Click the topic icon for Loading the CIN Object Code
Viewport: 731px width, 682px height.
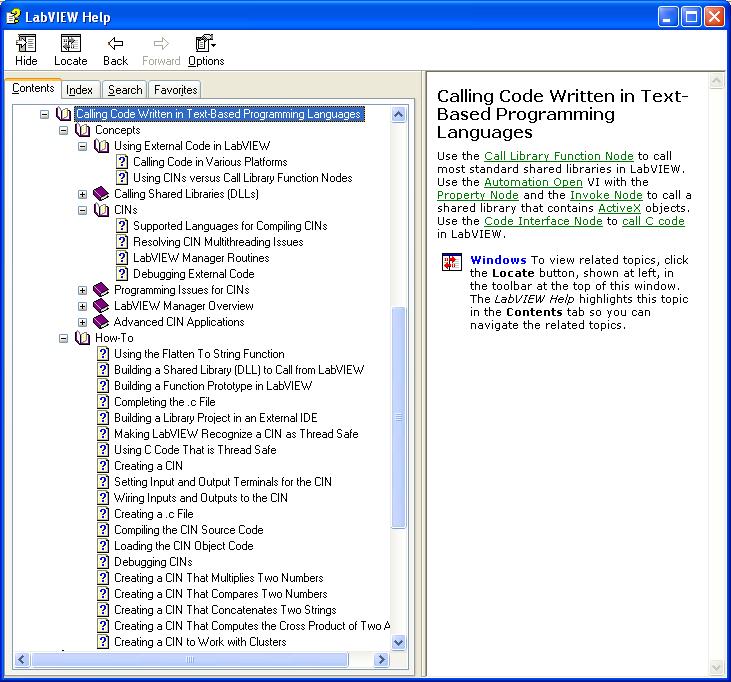(103, 546)
